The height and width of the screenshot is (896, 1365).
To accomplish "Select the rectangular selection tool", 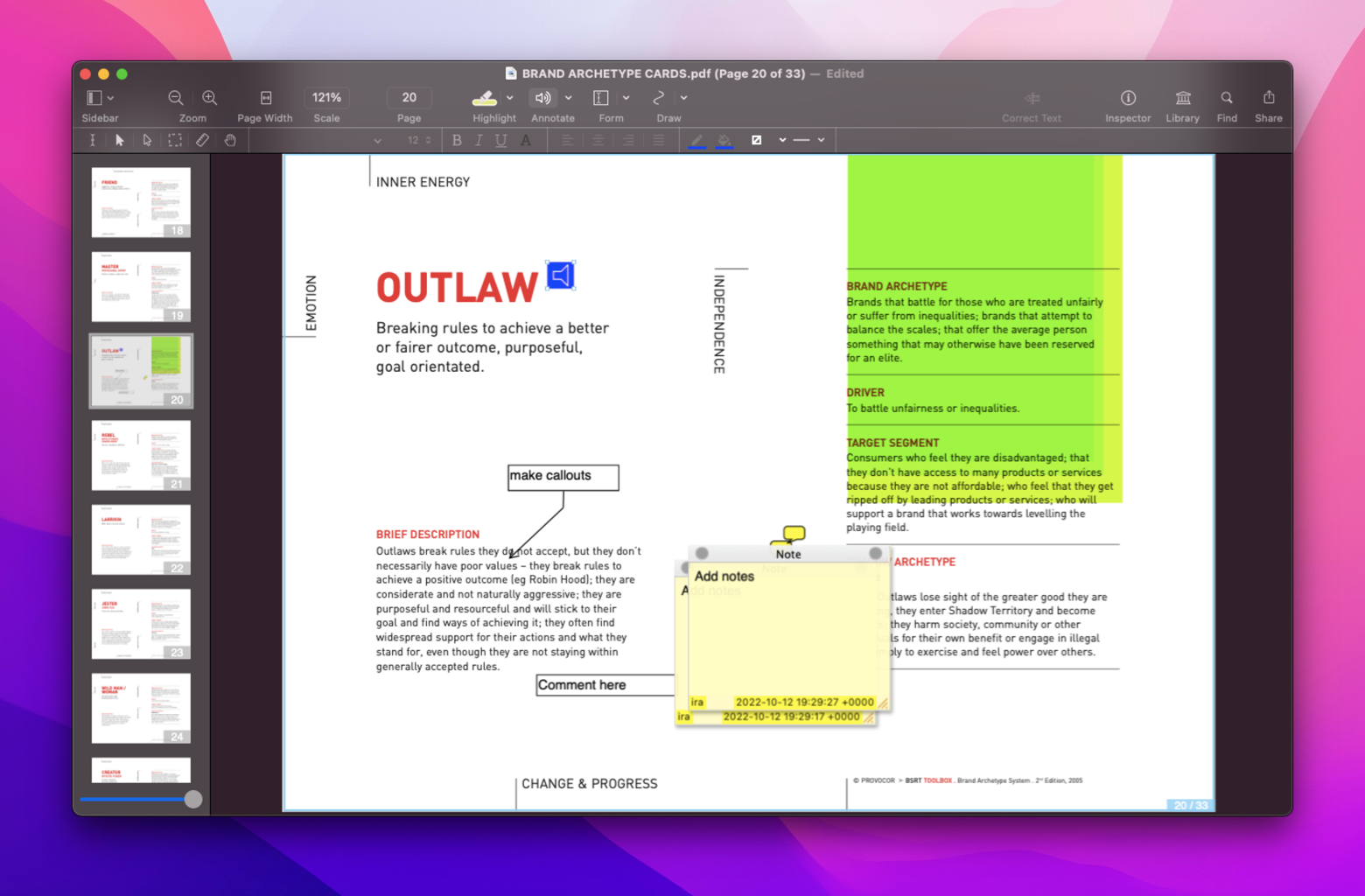I will point(174,140).
